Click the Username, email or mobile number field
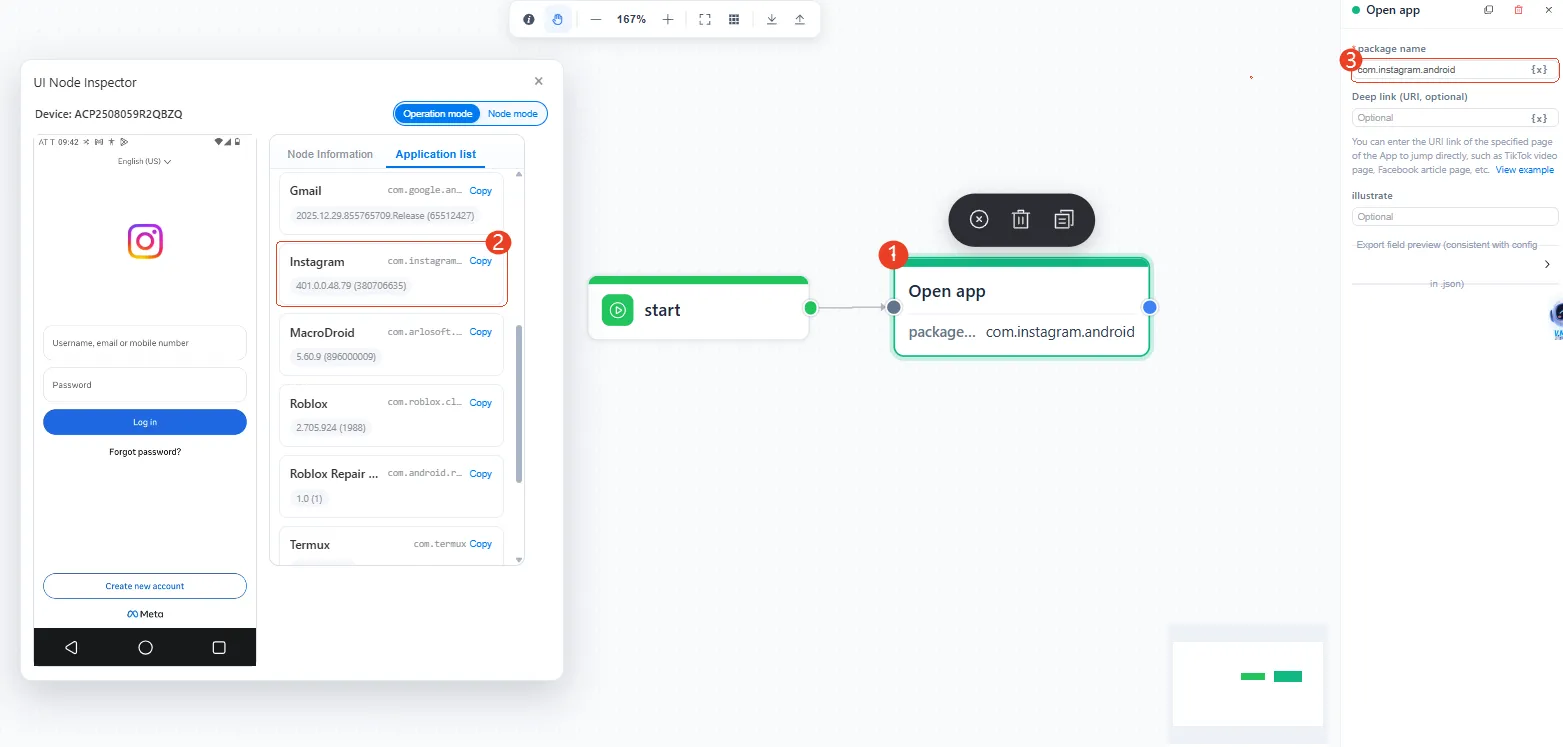Image resolution: width=1563 pixels, height=747 pixels. point(145,343)
